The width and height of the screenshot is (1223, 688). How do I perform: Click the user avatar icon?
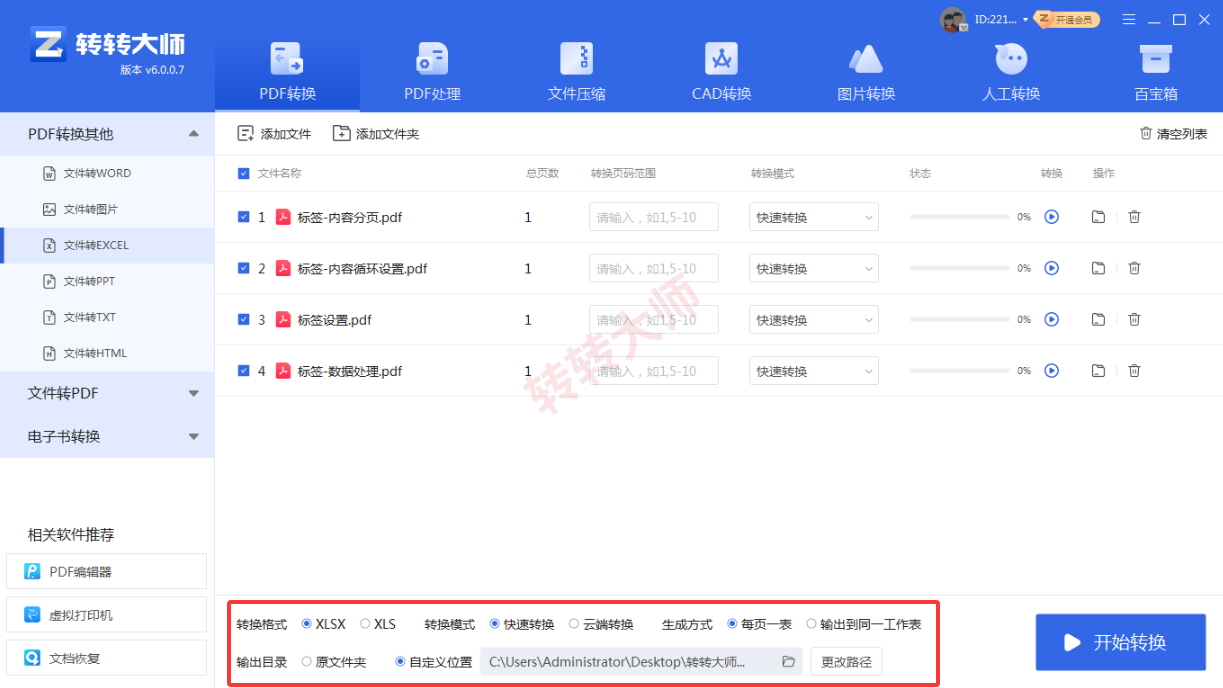[x=953, y=19]
